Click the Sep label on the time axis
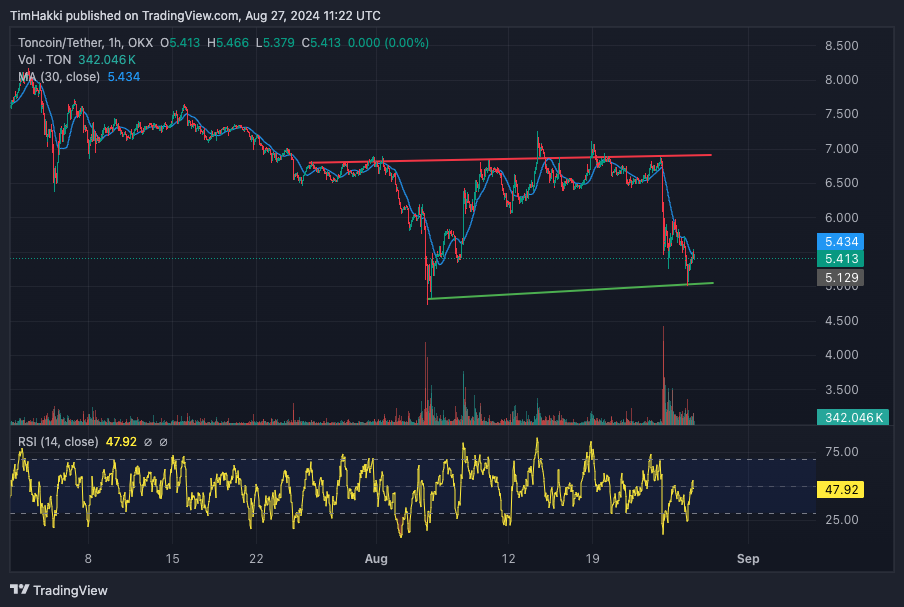Image resolution: width=904 pixels, height=607 pixels. 748,560
